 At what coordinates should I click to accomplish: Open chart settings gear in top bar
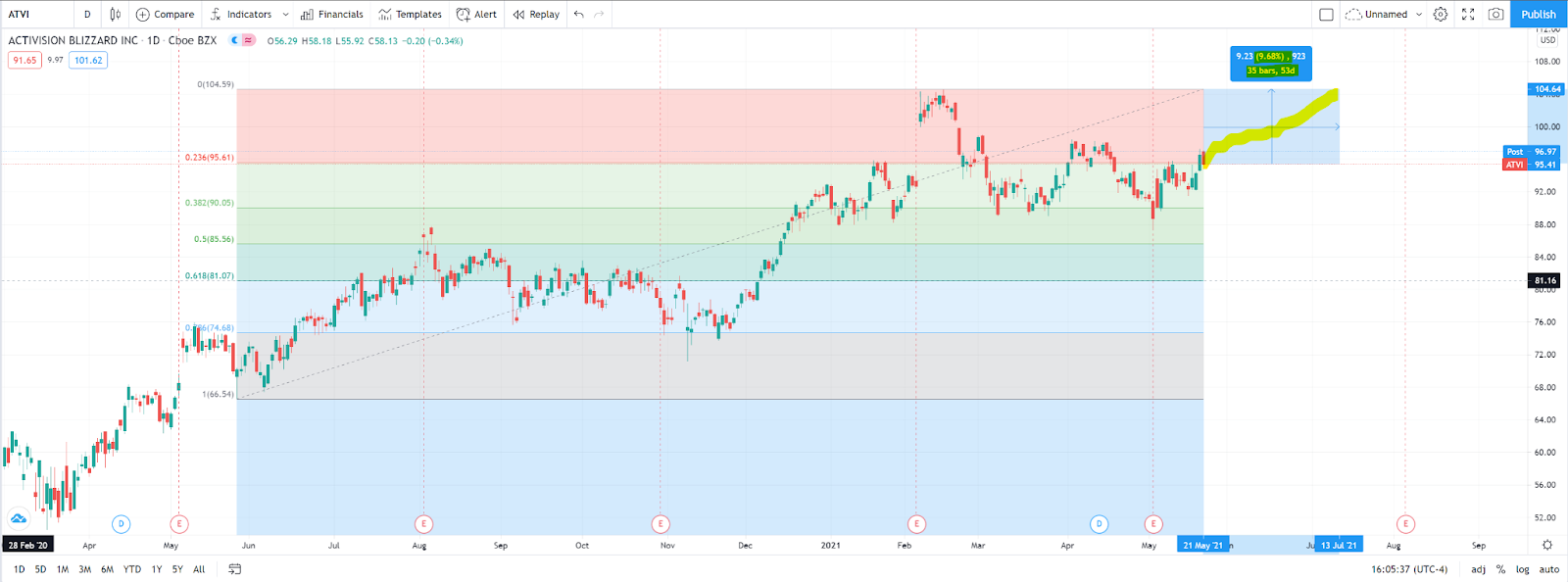pos(1441,14)
